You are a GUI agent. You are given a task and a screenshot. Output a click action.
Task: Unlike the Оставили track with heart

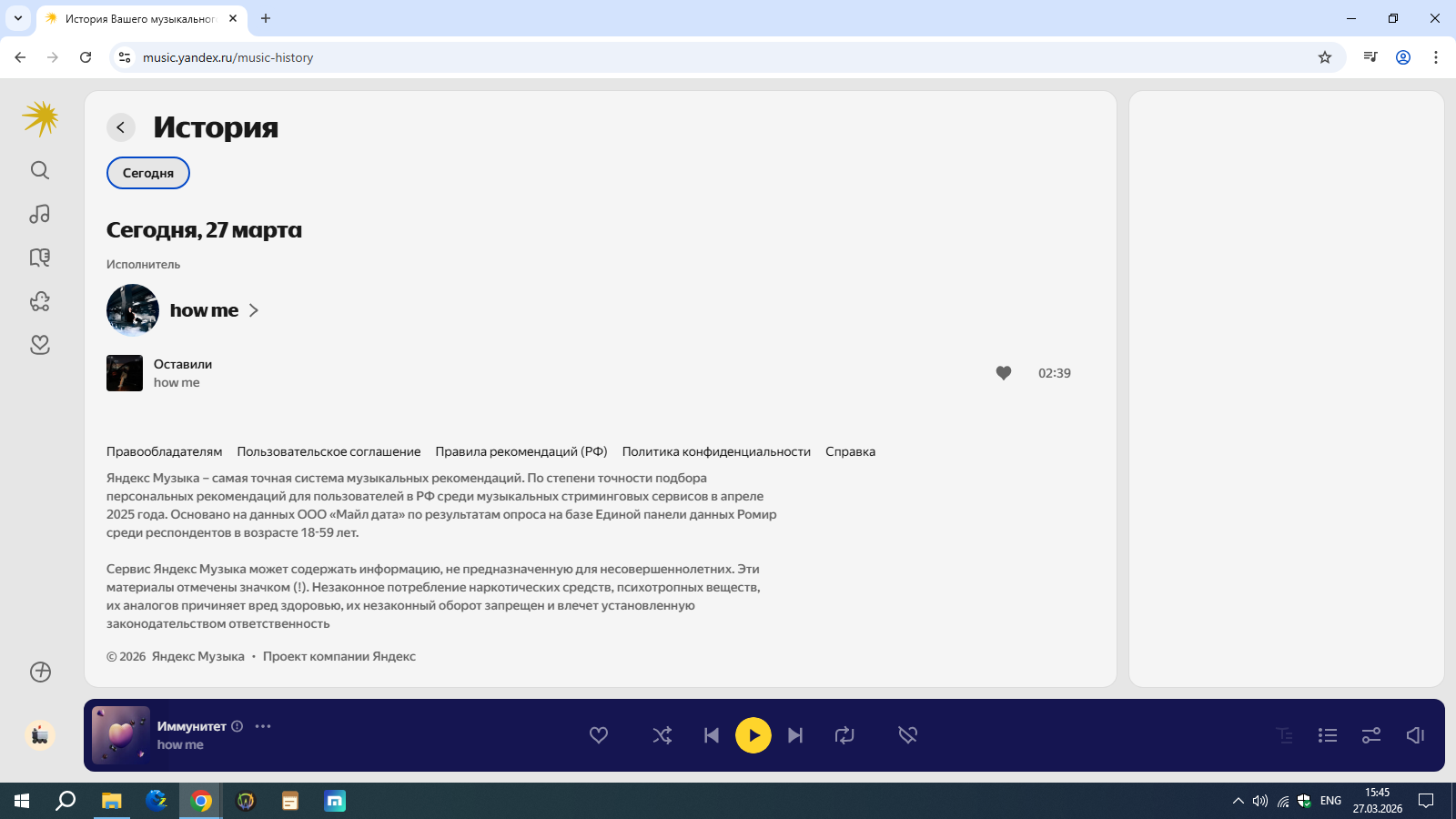1004,373
